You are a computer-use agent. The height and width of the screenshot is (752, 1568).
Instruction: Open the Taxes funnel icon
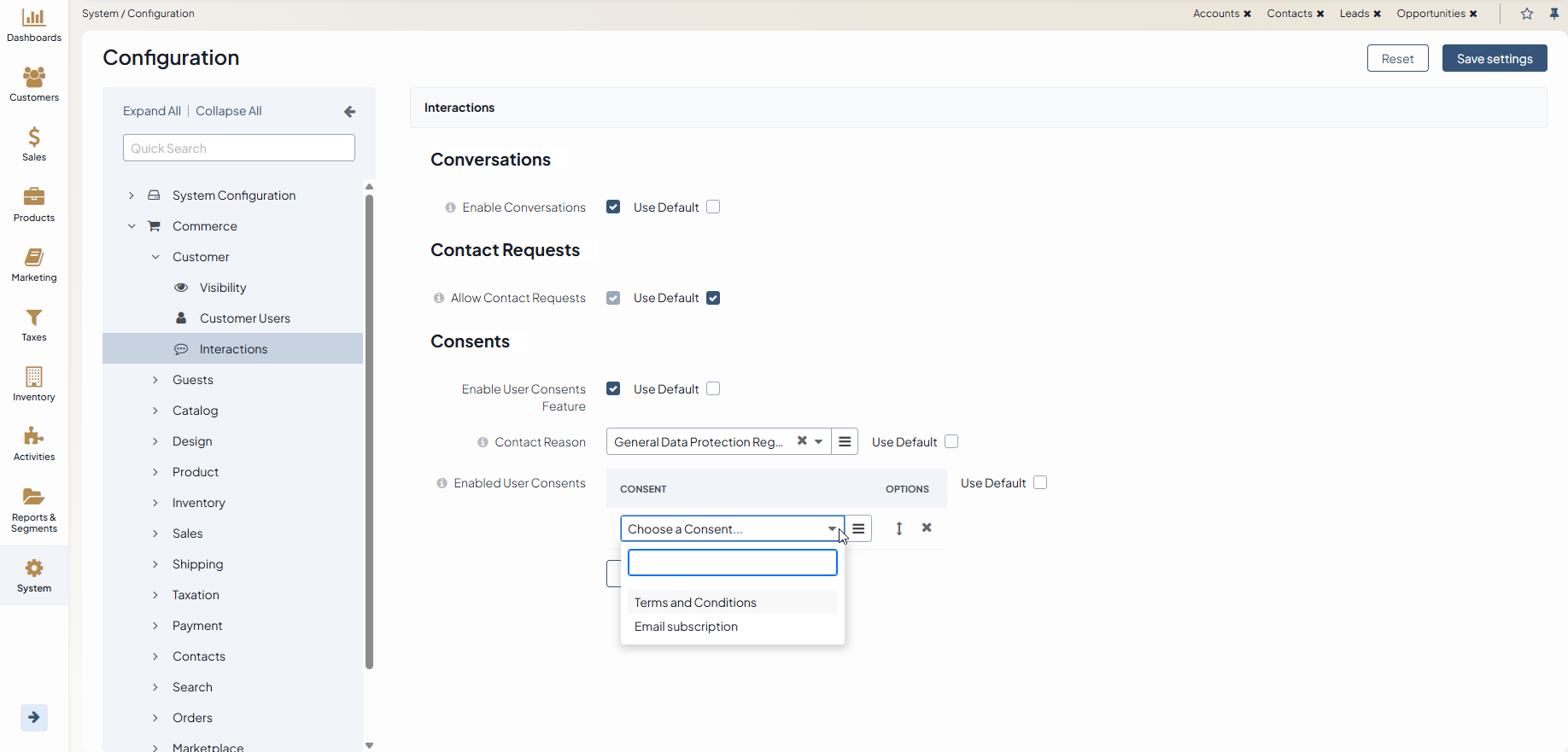pos(34,318)
